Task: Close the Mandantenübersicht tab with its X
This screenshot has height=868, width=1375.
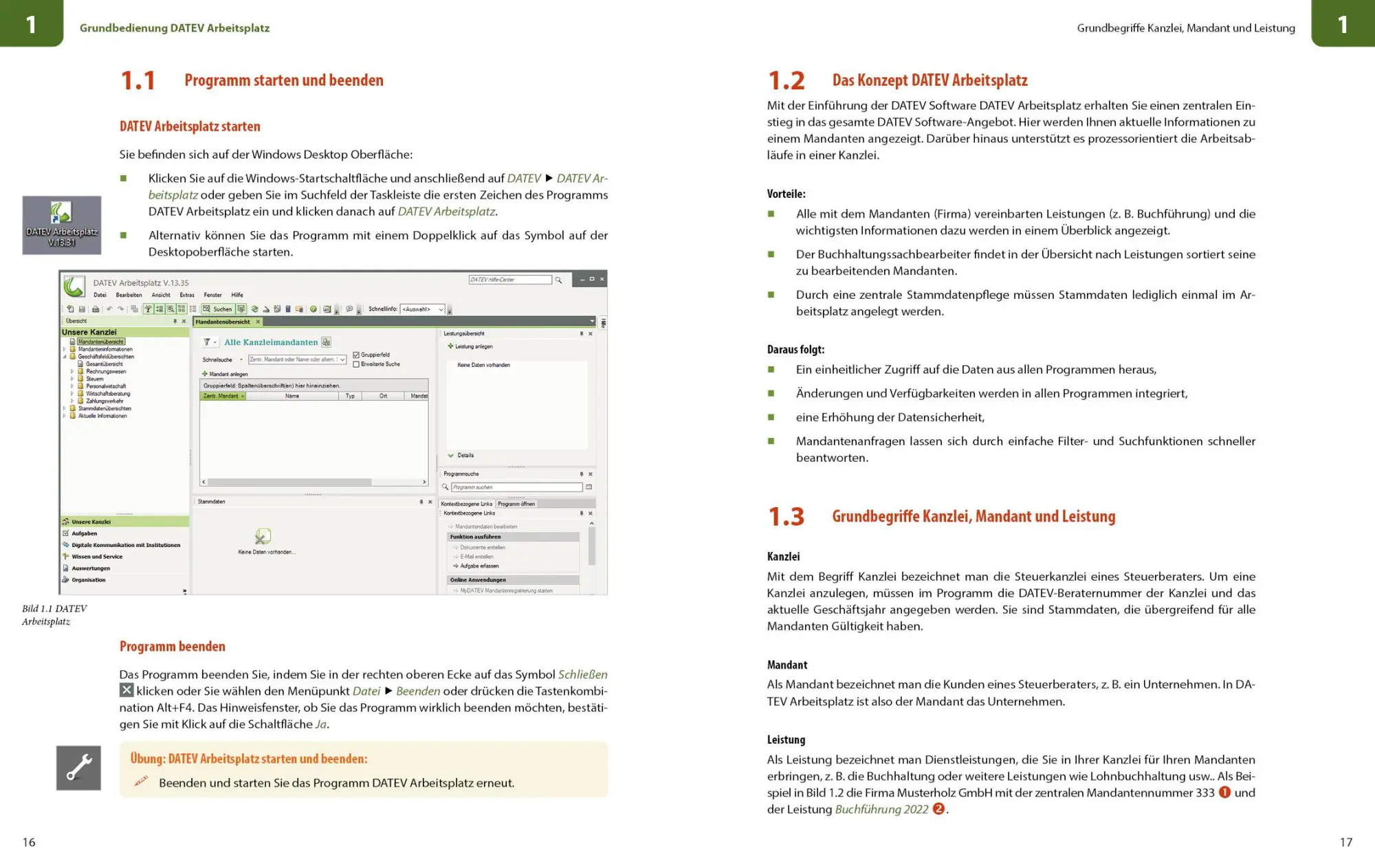Action: [258, 322]
